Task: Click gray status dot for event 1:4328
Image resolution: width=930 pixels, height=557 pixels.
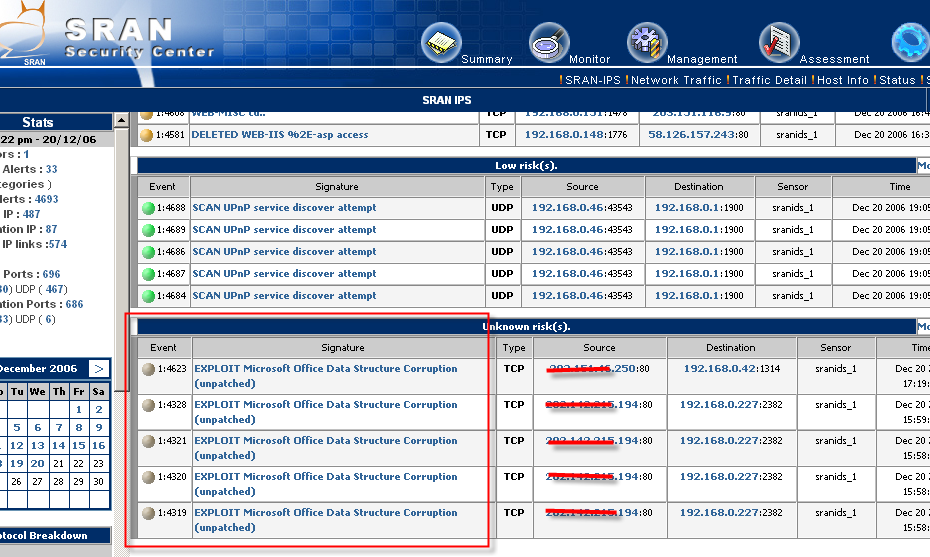Action: [148, 405]
